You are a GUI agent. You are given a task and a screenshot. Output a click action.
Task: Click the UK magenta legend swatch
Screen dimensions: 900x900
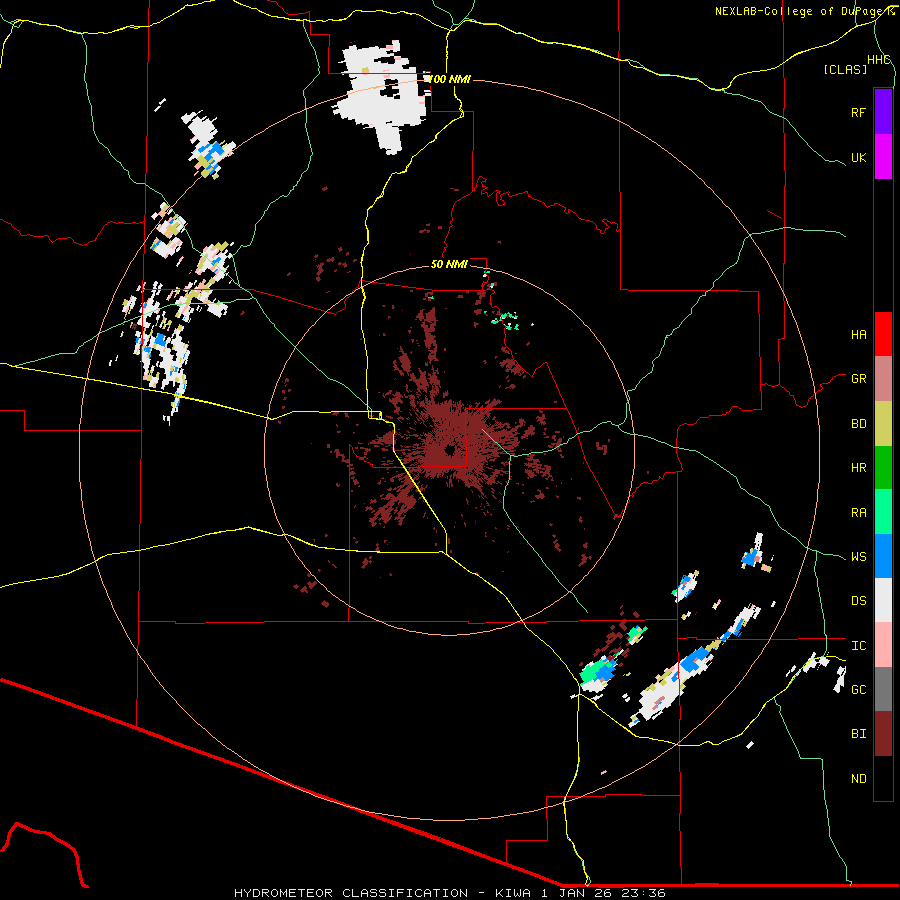tap(883, 157)
